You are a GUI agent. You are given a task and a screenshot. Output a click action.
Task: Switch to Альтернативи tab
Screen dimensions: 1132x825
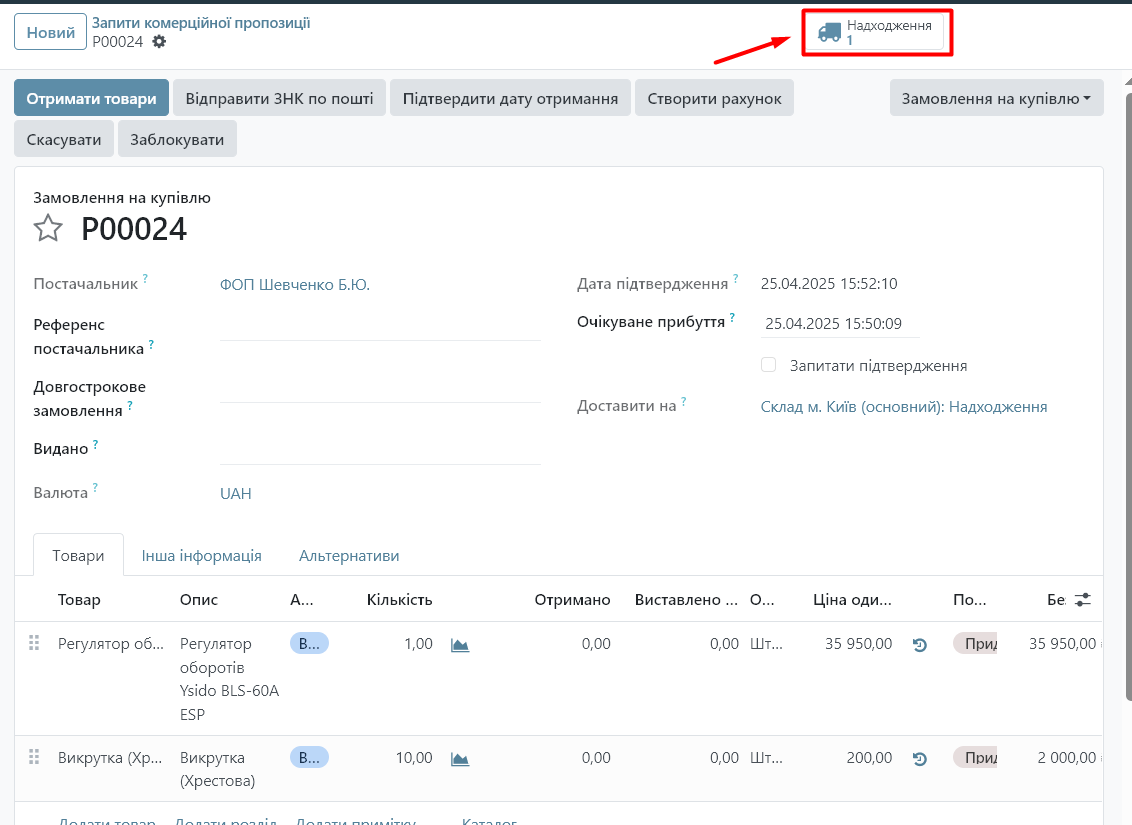349,555
